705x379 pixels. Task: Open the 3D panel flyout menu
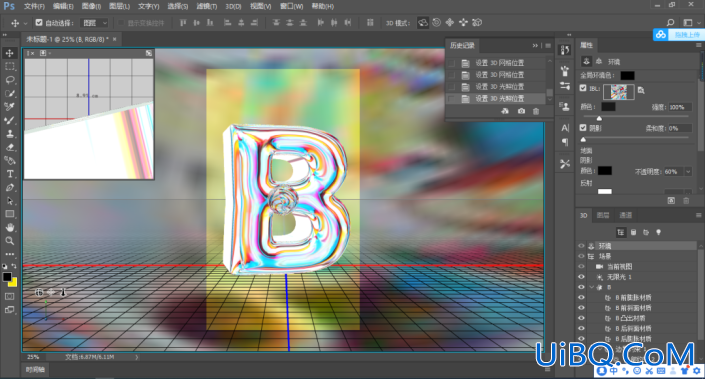tap(698, 215)
